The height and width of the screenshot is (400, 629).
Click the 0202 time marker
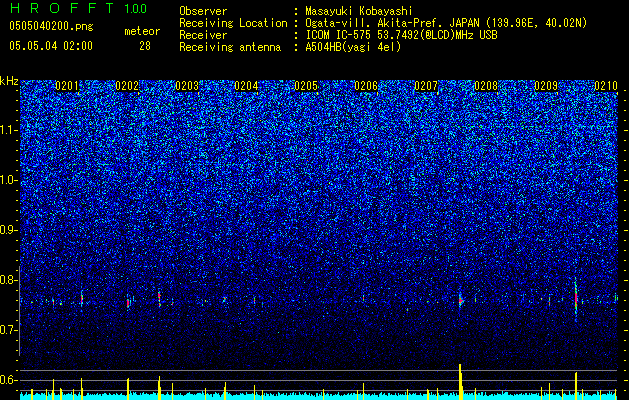point(127,86)
